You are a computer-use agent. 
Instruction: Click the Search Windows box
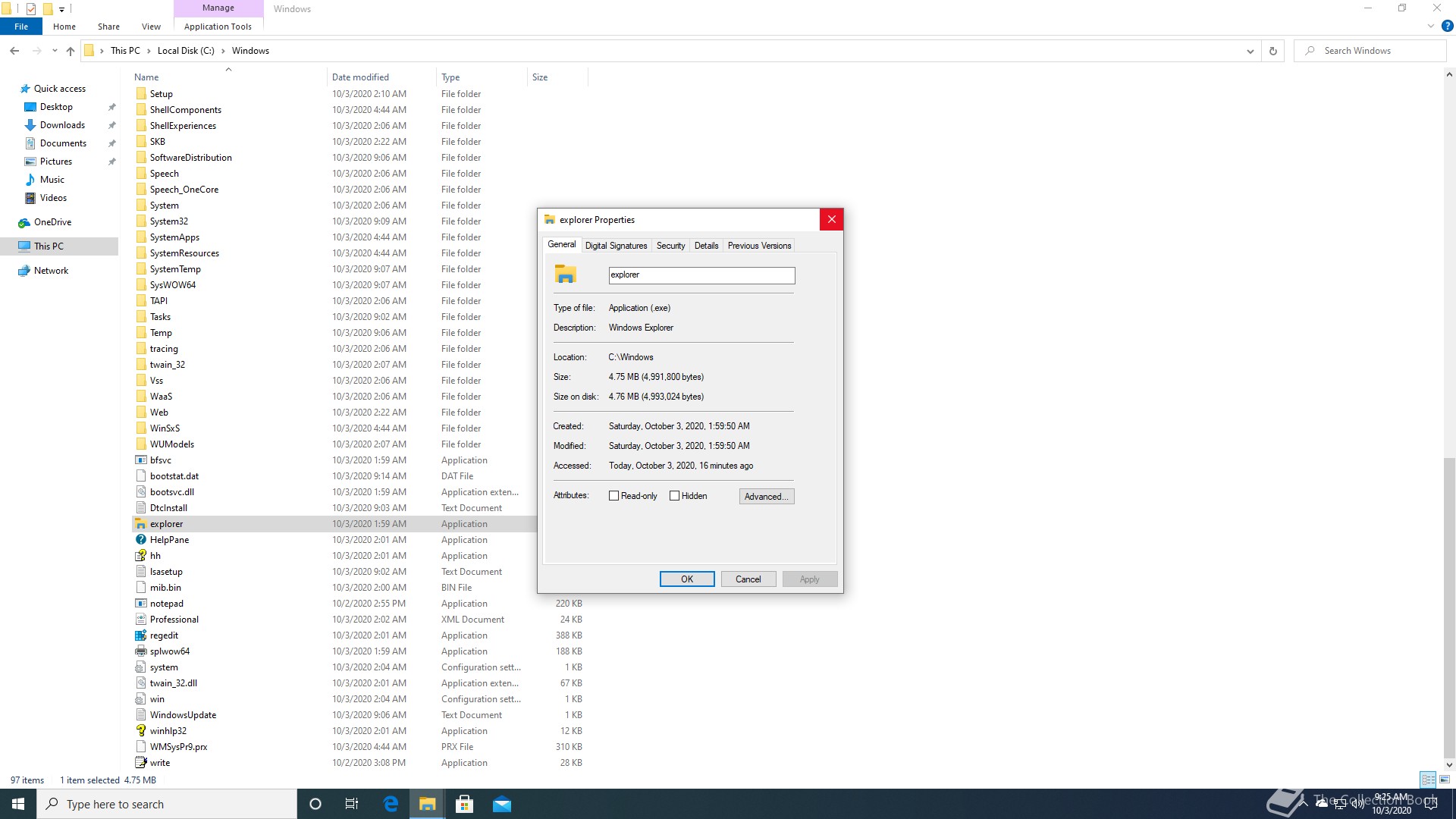click(1370, 51)
